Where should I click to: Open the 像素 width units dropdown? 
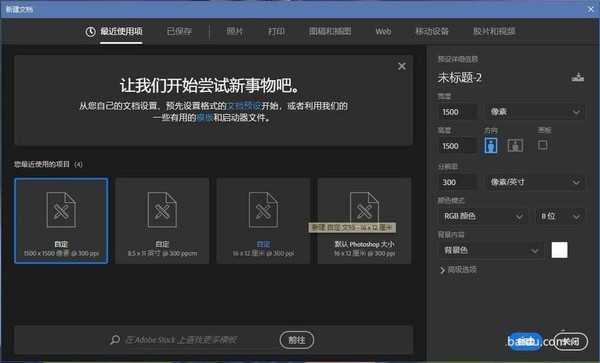coord(535,112)
